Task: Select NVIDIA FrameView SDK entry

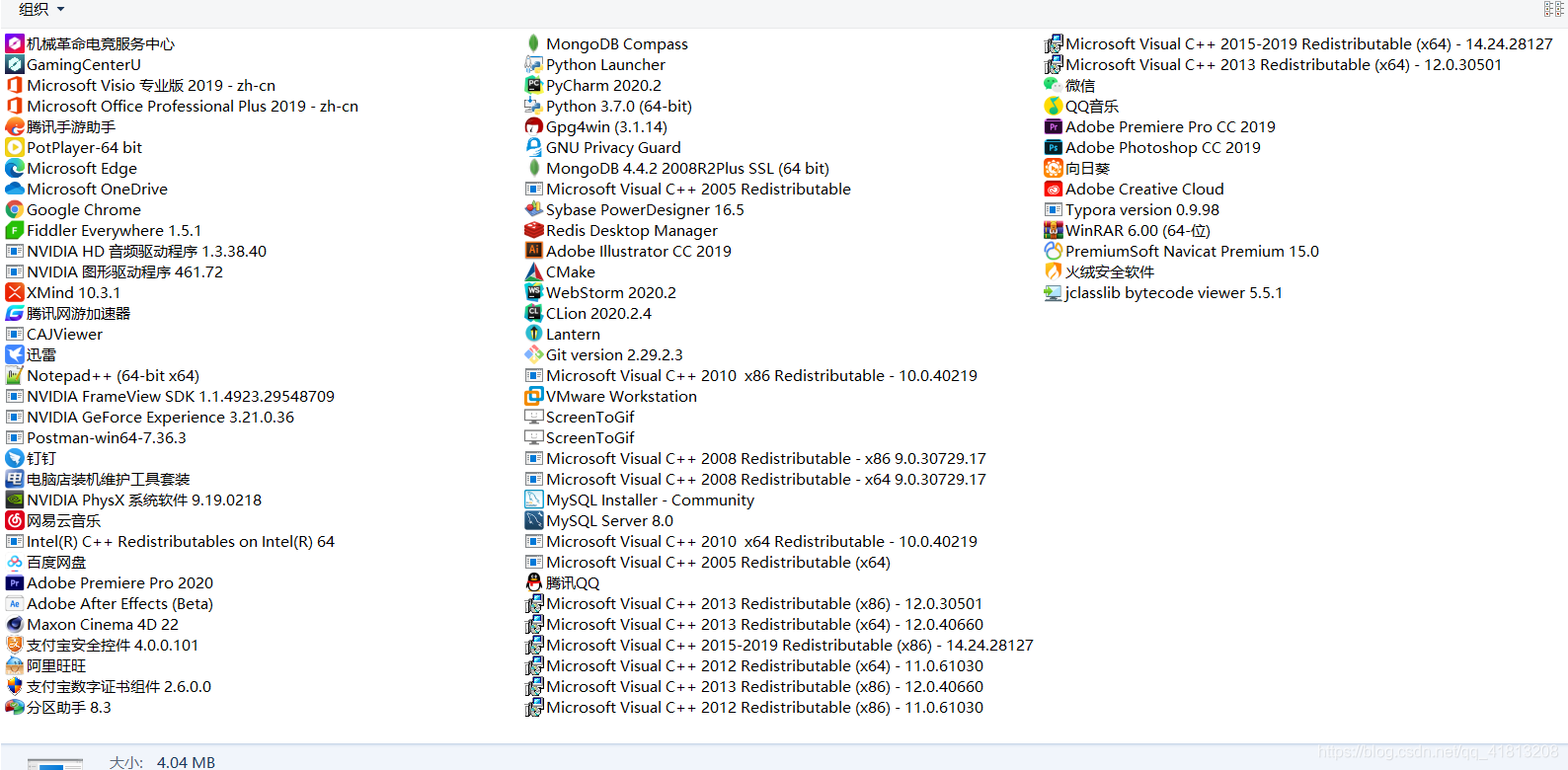Action: 170,396
